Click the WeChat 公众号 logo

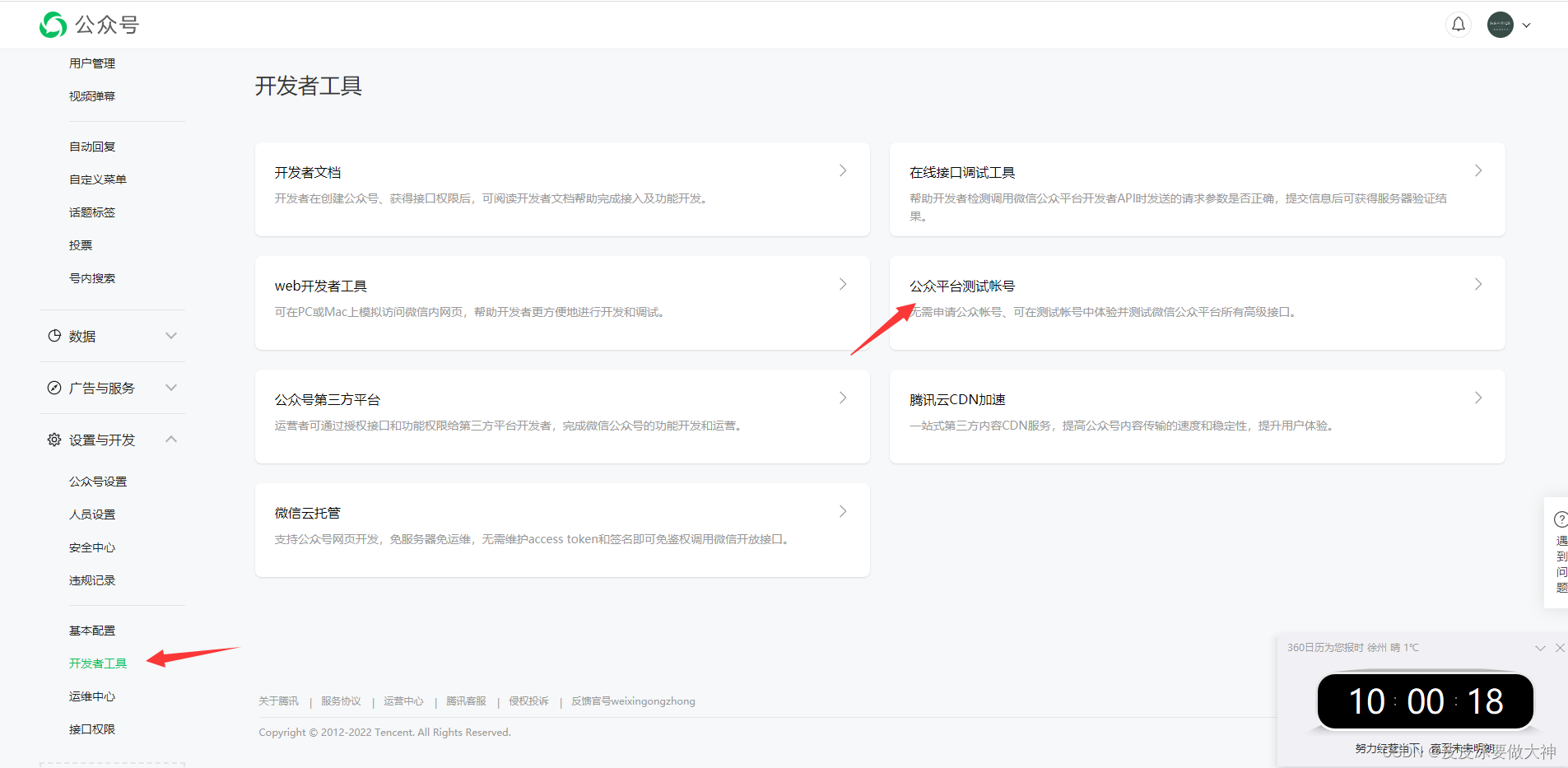click(89, 25)
